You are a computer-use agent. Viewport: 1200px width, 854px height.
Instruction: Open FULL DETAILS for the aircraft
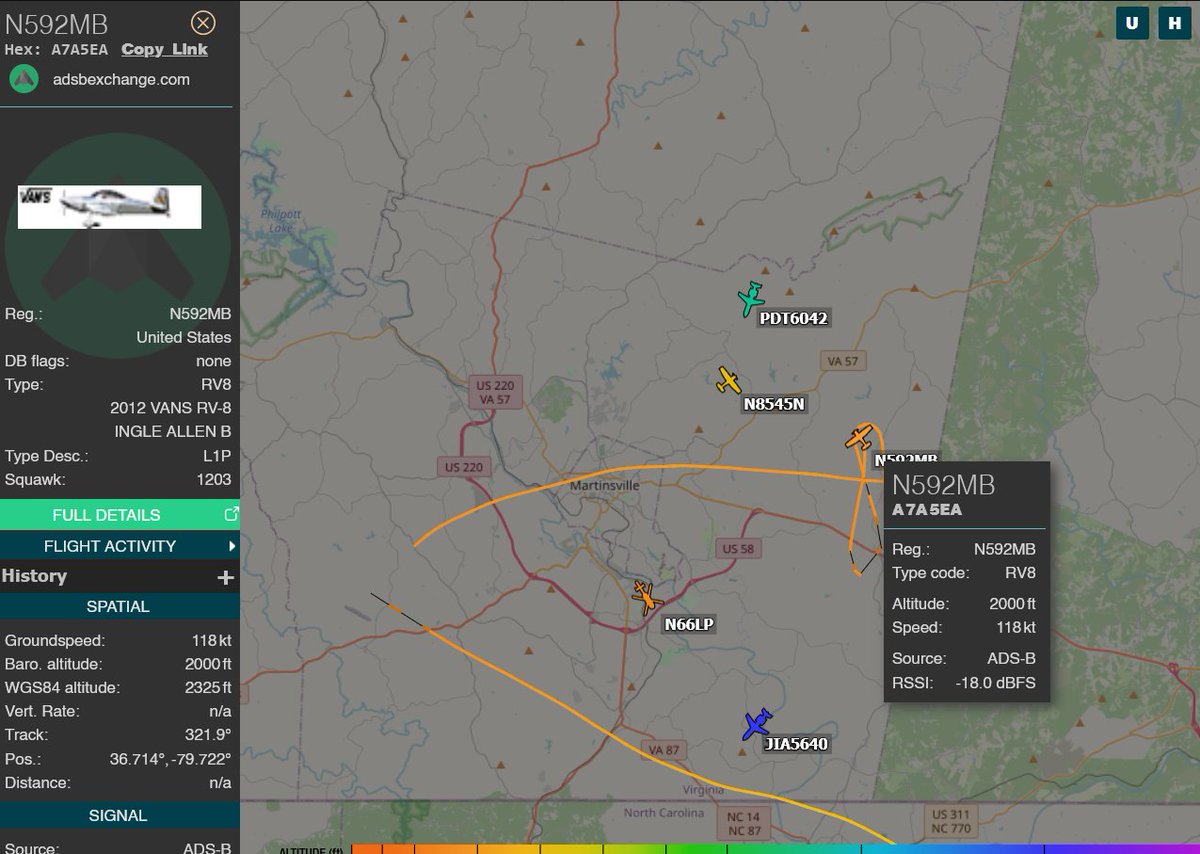106,515
